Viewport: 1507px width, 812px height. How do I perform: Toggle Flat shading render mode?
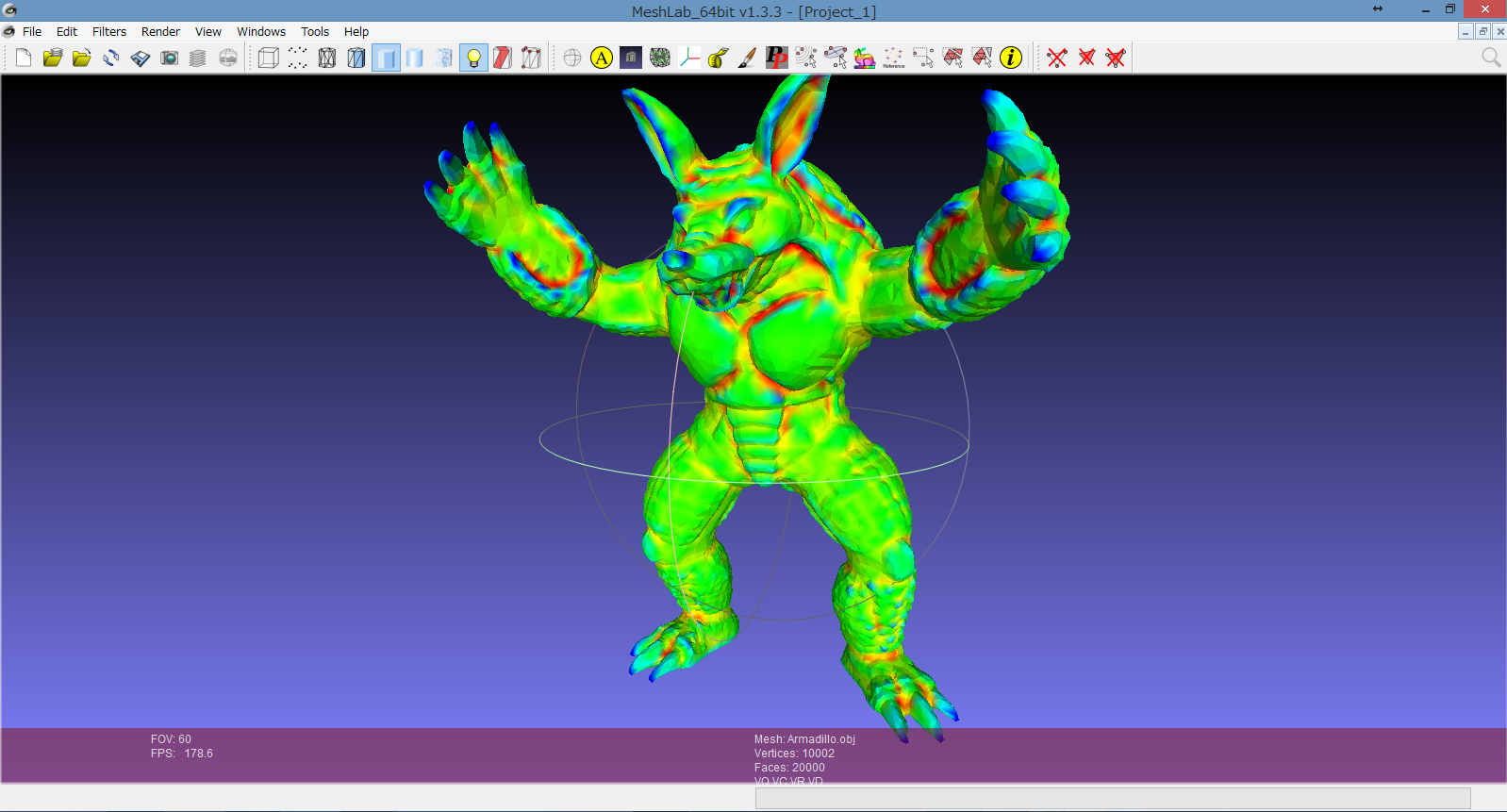386,58
